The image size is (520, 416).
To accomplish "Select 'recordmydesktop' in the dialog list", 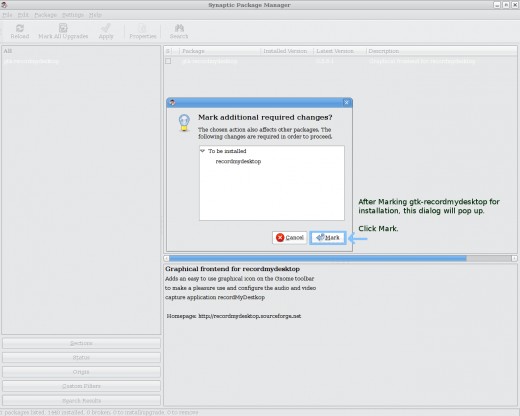I will [238, 161].
